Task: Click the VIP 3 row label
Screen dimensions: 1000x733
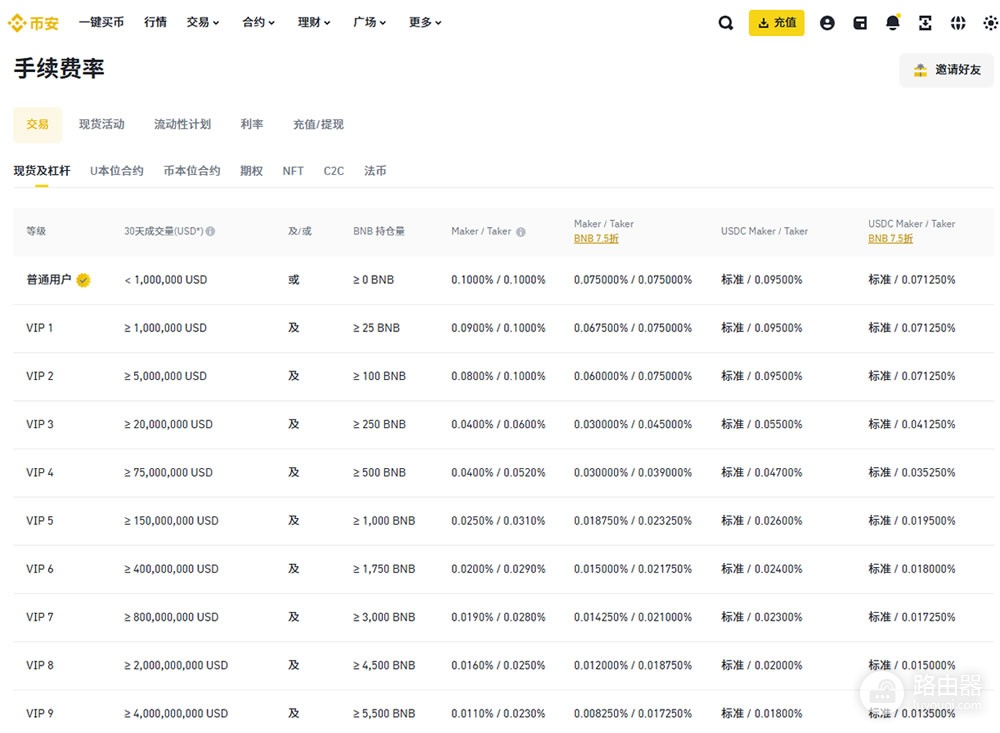Action: [40, 424]
